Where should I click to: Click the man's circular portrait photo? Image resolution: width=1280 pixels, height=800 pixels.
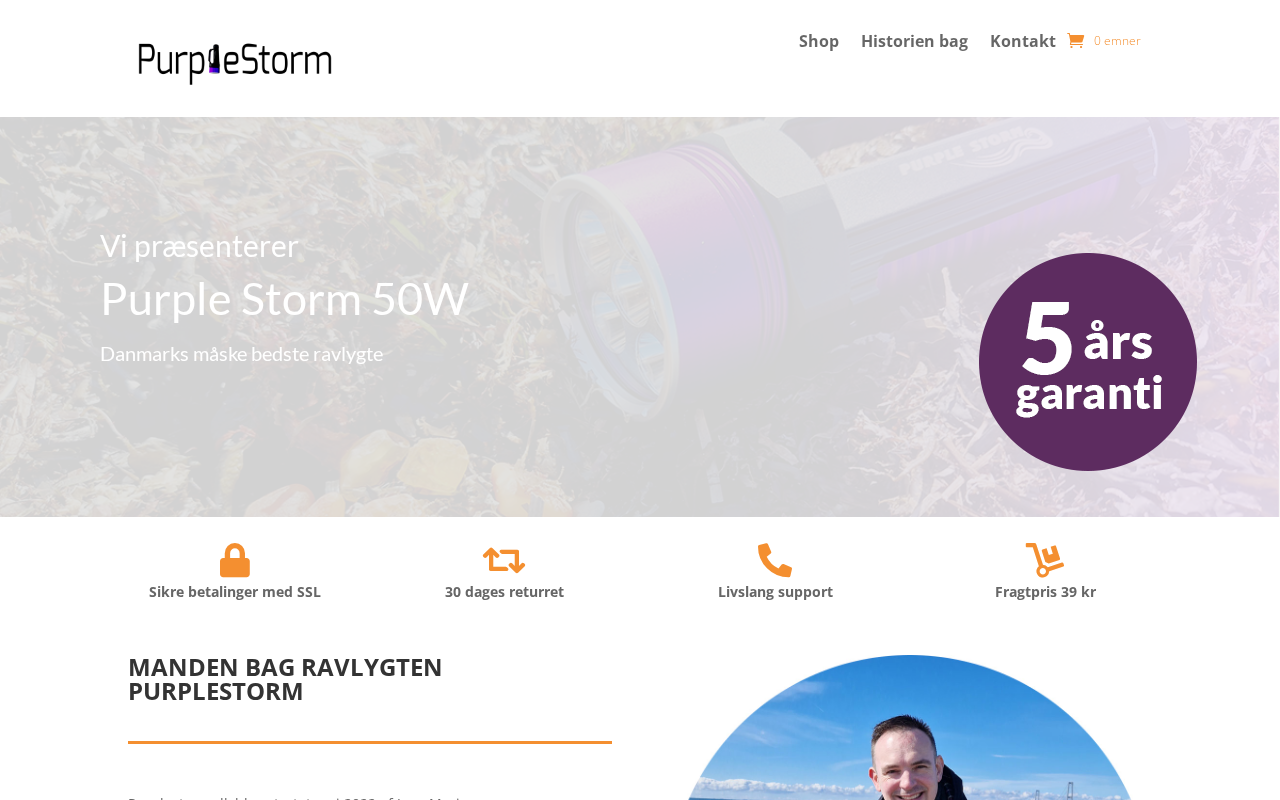tap(910, 728)
